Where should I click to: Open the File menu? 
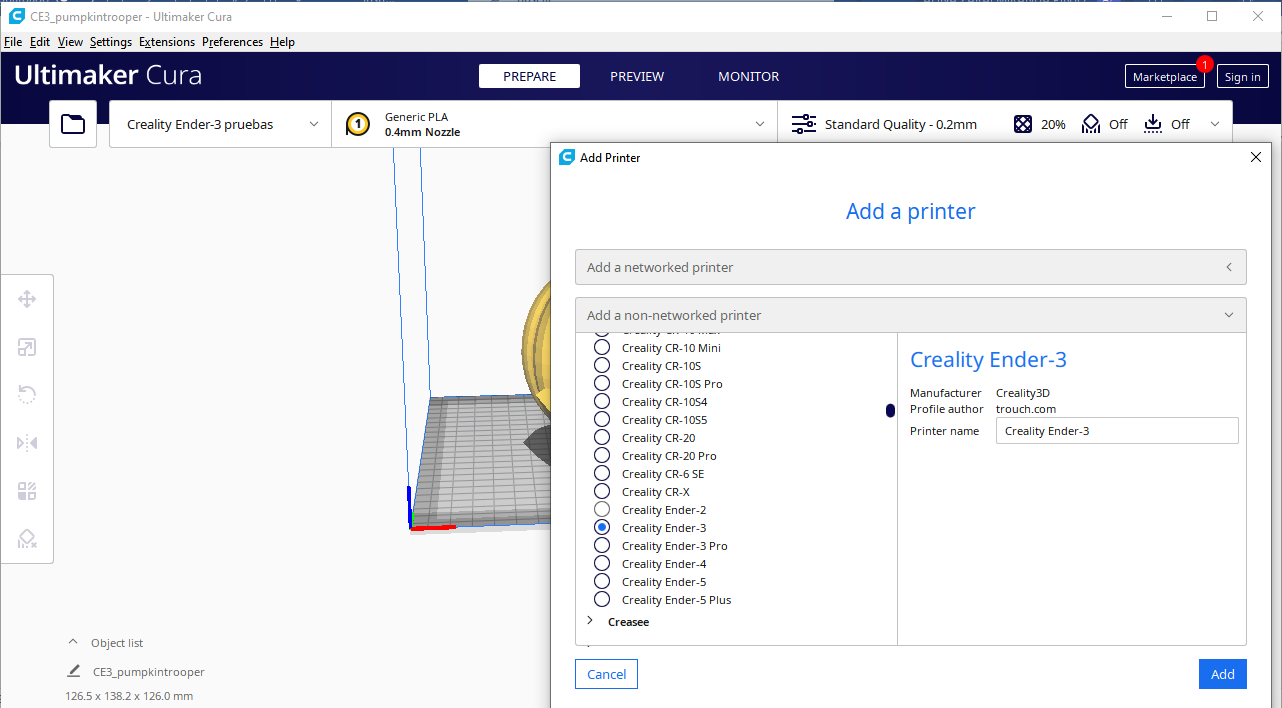13,42
